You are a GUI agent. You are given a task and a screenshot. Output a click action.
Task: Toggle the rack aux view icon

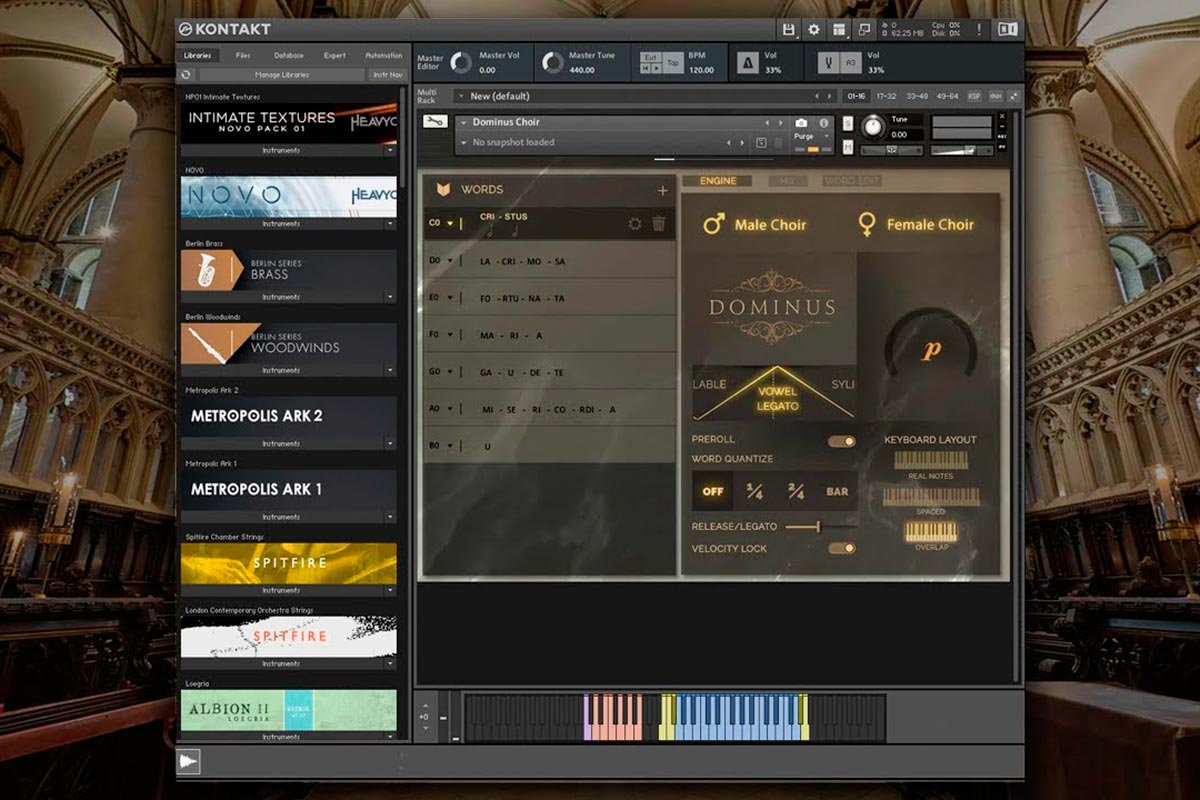pyautogui.click(x=995, y=96)
